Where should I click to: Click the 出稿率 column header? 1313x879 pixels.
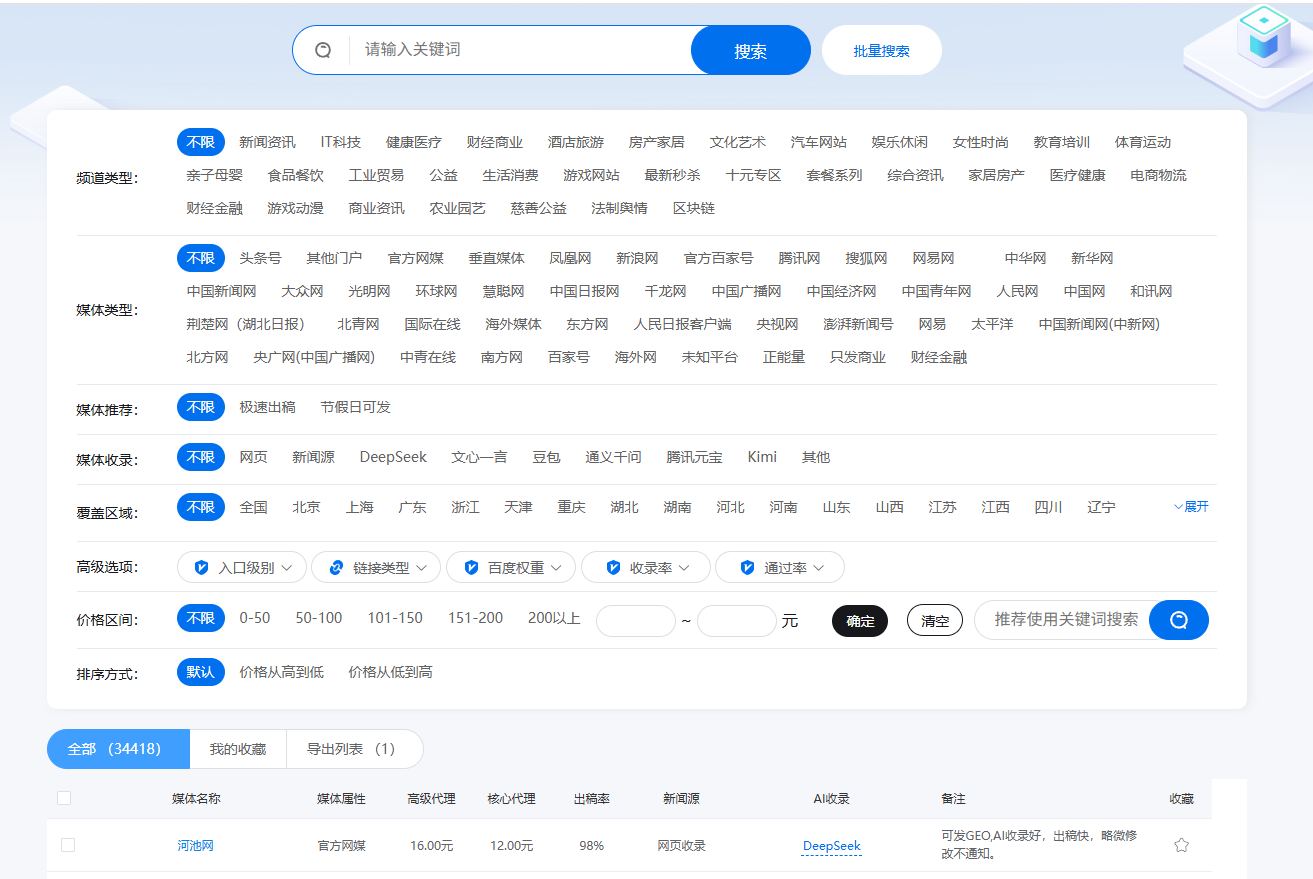tap(591, 799)
